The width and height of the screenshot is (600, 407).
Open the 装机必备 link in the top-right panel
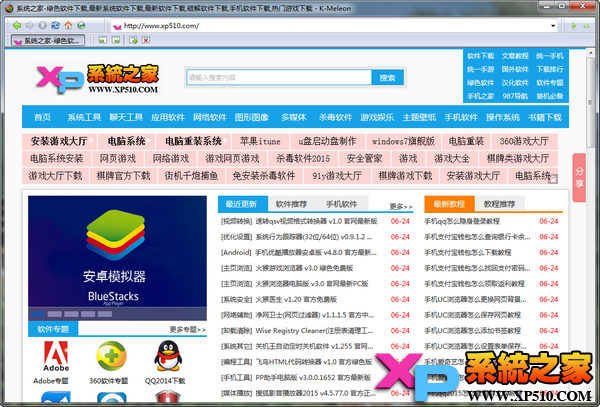click(x=549, y=96)
